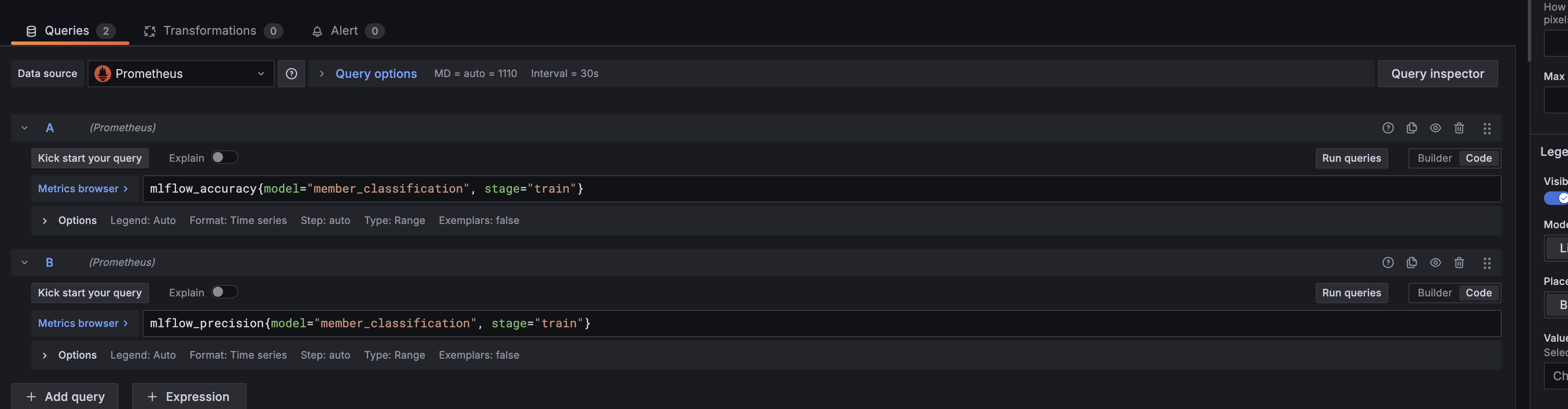Open the Prometheus data source dropdown

coord(181,74)
